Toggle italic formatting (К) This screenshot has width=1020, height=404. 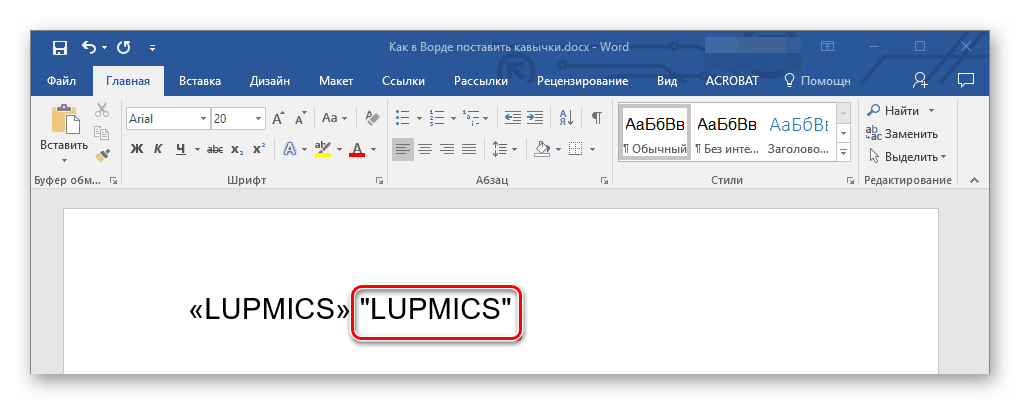[x=159, y=150]
